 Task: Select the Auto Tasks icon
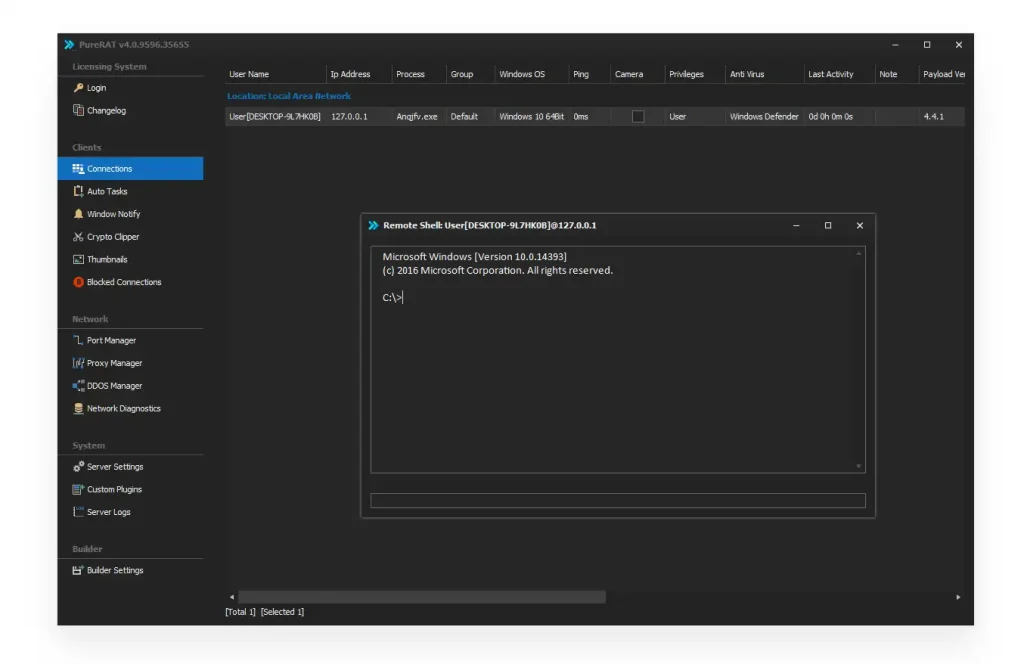click(78, 191)
